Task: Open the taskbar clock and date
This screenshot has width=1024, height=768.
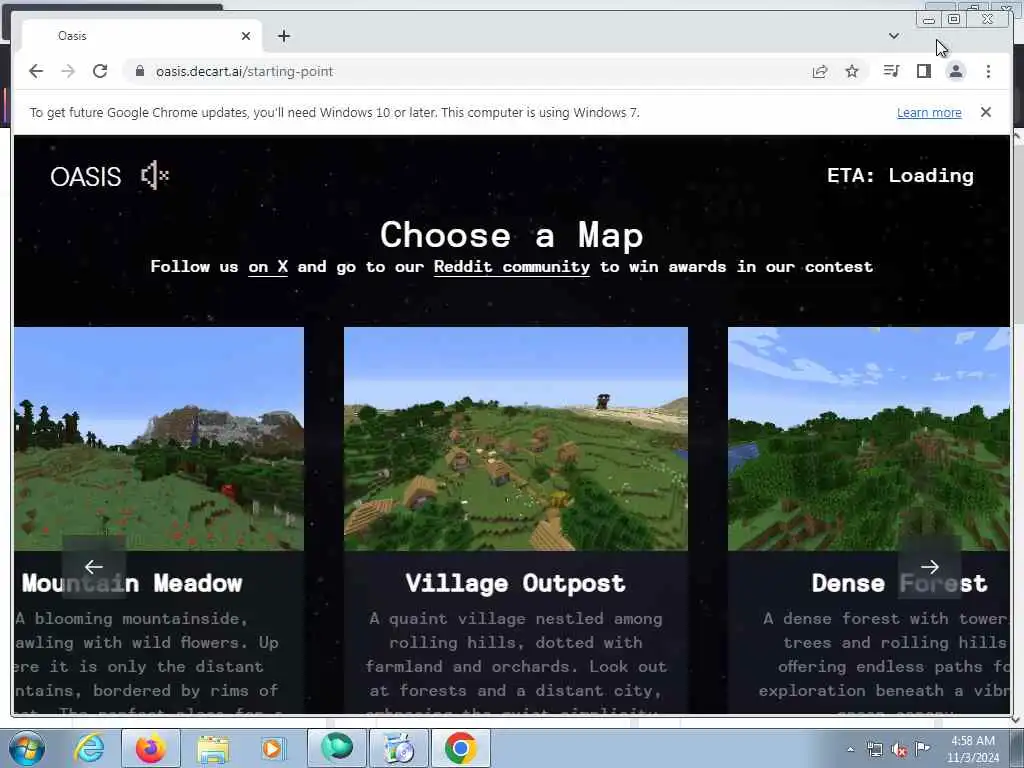Action: (x=973, y=749)
